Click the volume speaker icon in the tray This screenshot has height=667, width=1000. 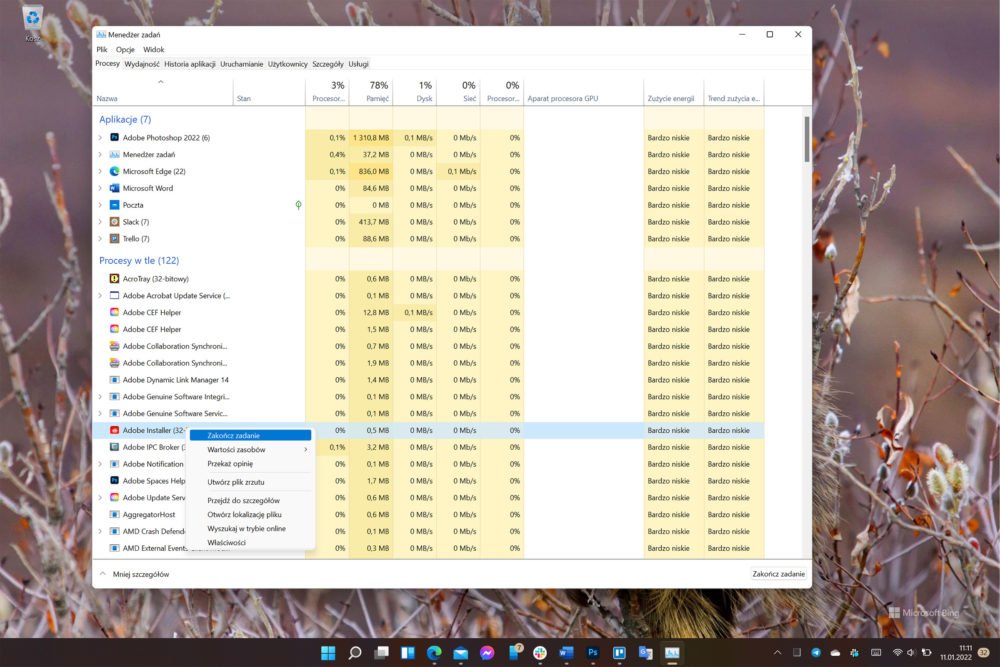(911, 652)
